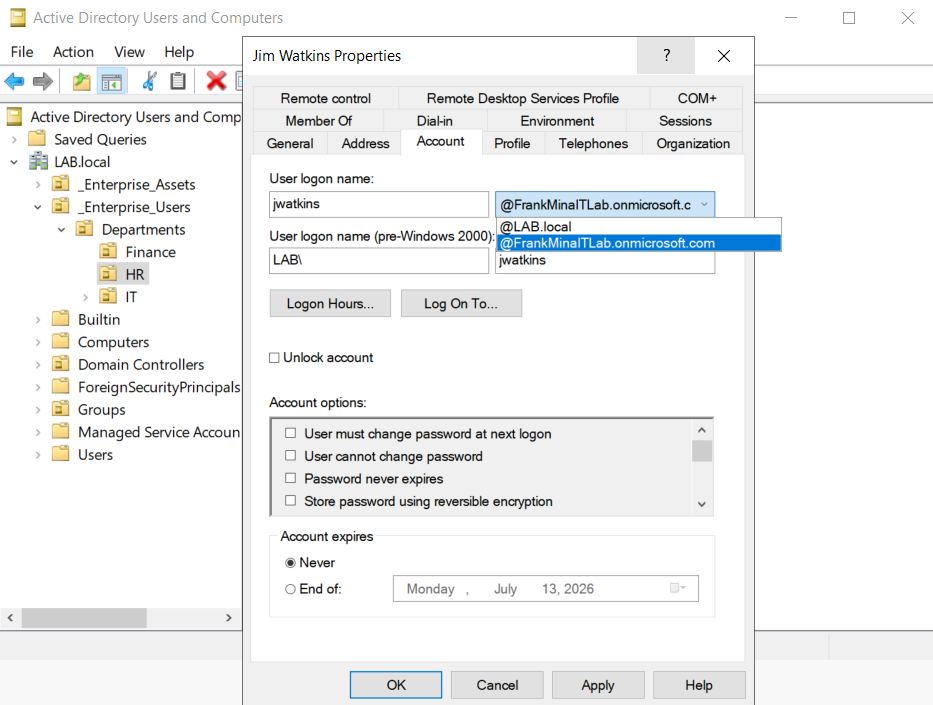Click the Log On To button
The width and height of the screenshot is (933, 705).
click(x=461, y=303)
